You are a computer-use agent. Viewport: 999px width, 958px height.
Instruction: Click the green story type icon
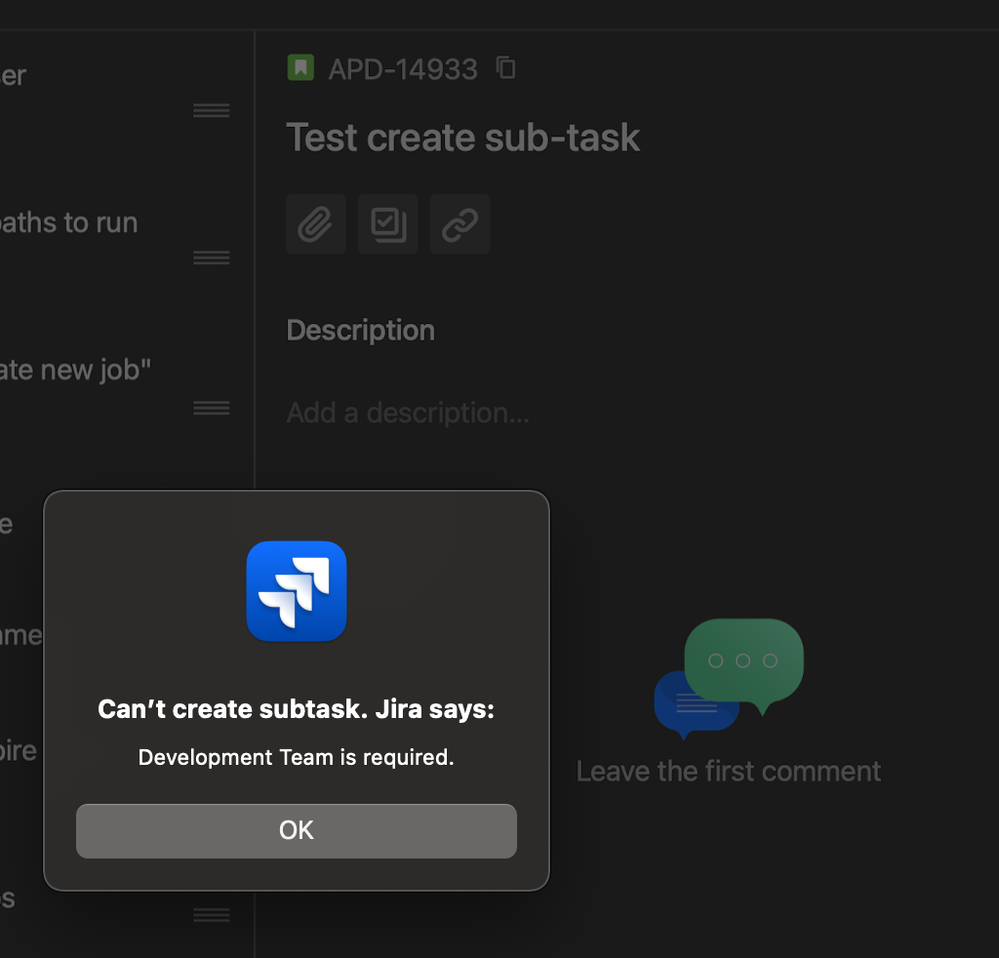point(301,68)
